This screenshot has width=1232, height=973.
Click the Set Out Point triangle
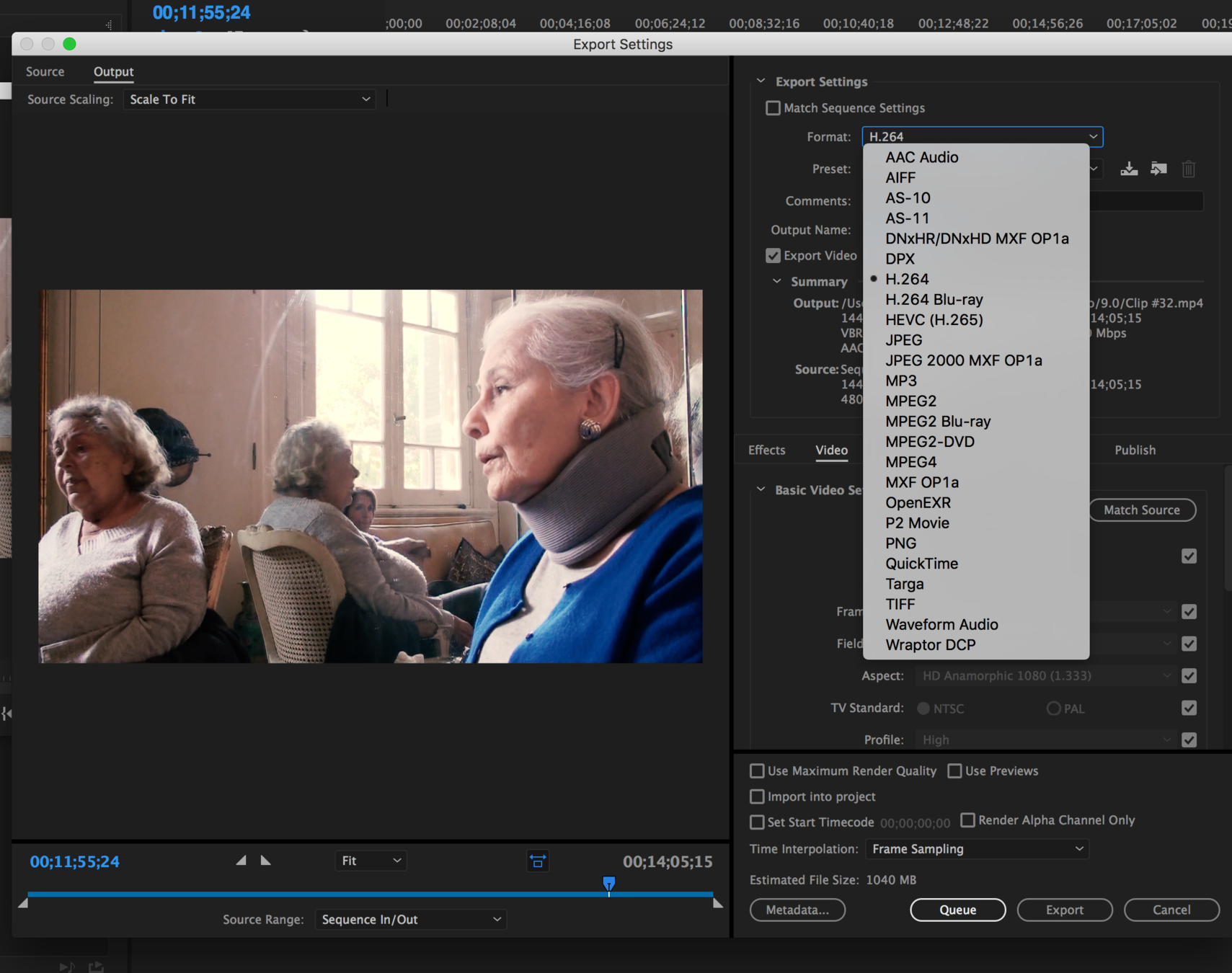pos(265,861)
